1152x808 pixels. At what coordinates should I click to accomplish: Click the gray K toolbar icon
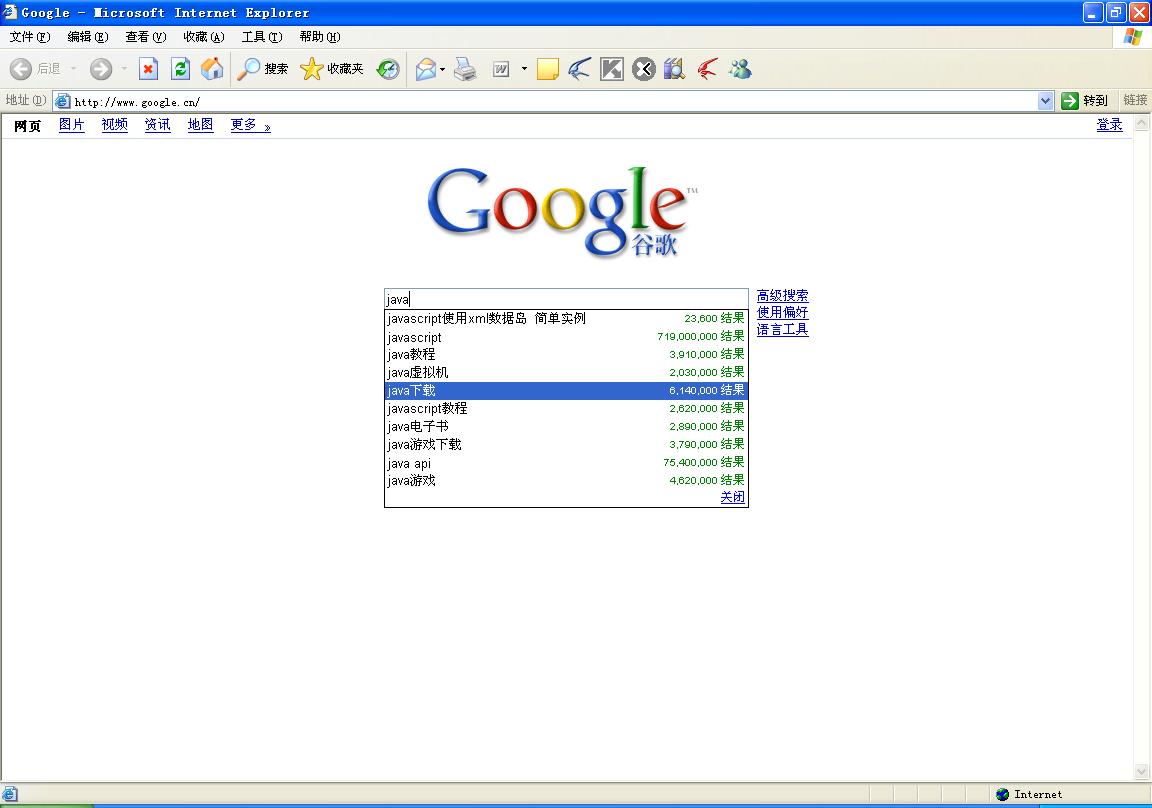click(611, 69)
